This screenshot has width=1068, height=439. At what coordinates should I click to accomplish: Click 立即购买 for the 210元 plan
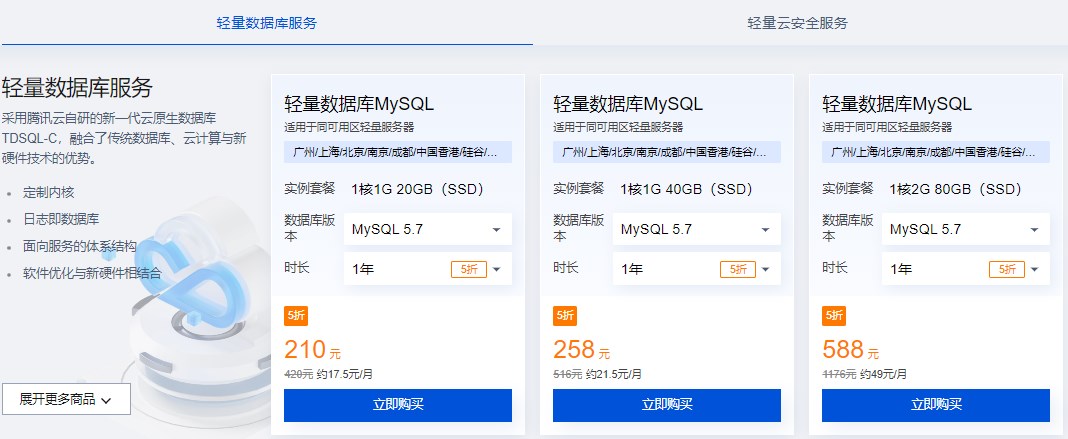click(398, 405)
